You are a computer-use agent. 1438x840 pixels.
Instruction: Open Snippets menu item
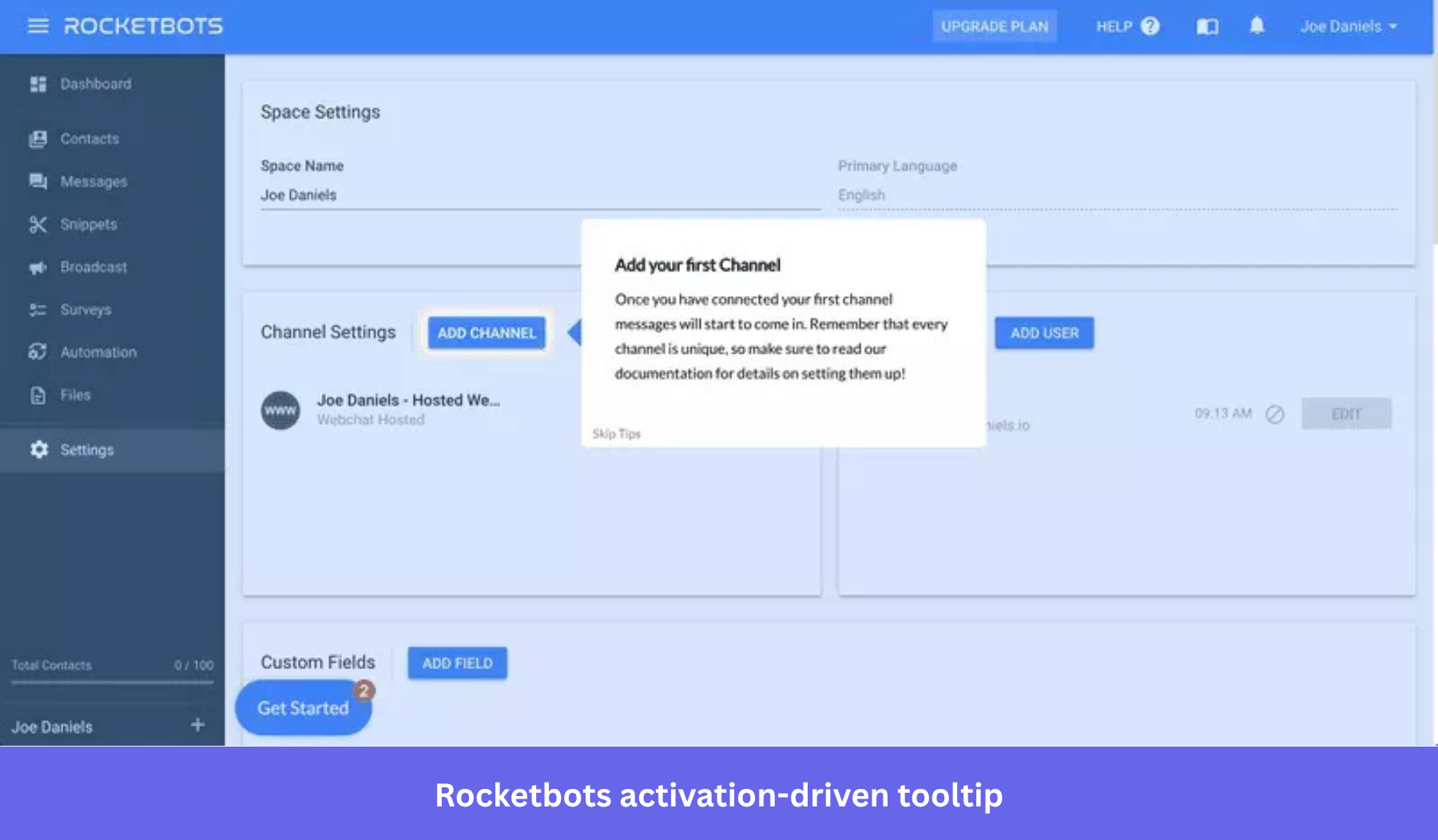click(112, 224)
